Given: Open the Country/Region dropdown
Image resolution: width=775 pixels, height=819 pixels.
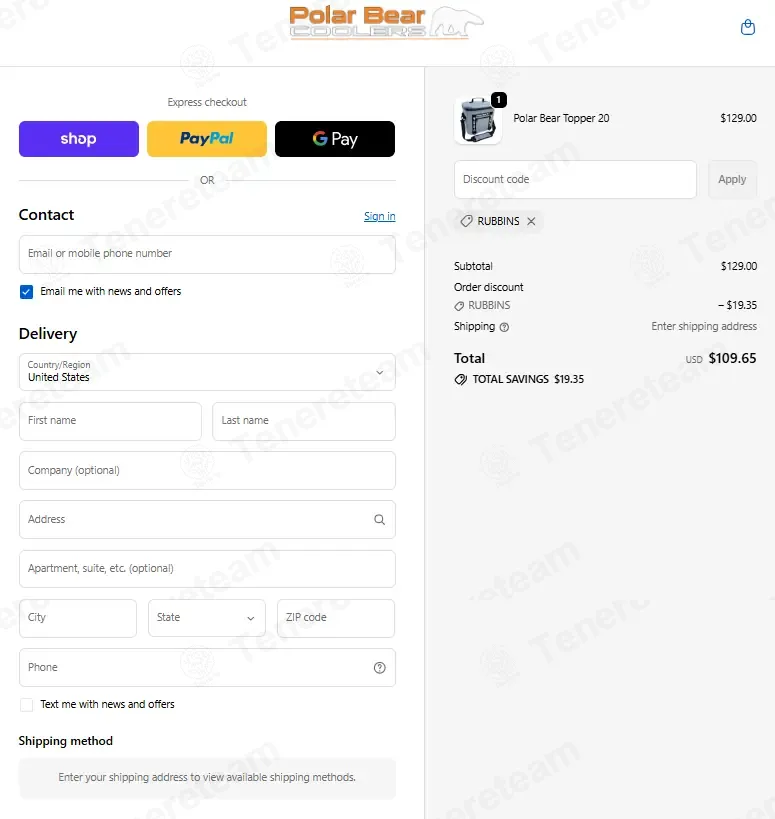Looking at the screenshot, I should pyautogui.click(x=207, y=372).
